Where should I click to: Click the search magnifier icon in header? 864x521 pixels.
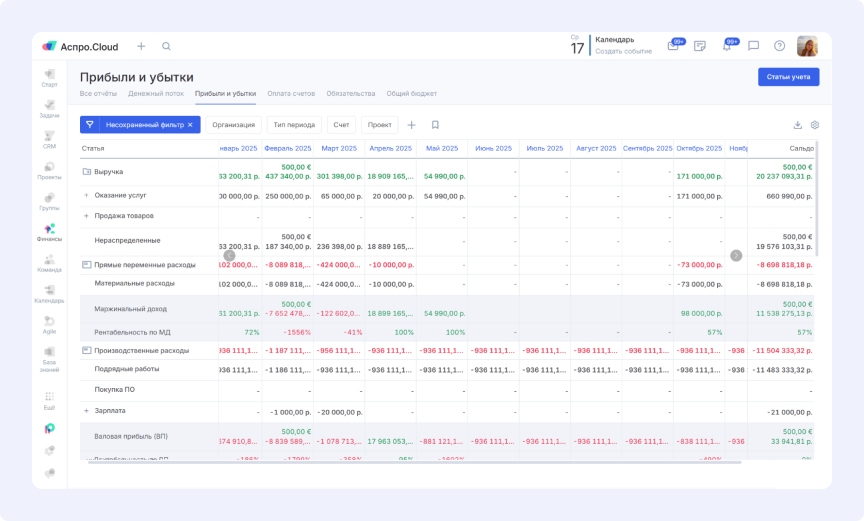(166, 46)
